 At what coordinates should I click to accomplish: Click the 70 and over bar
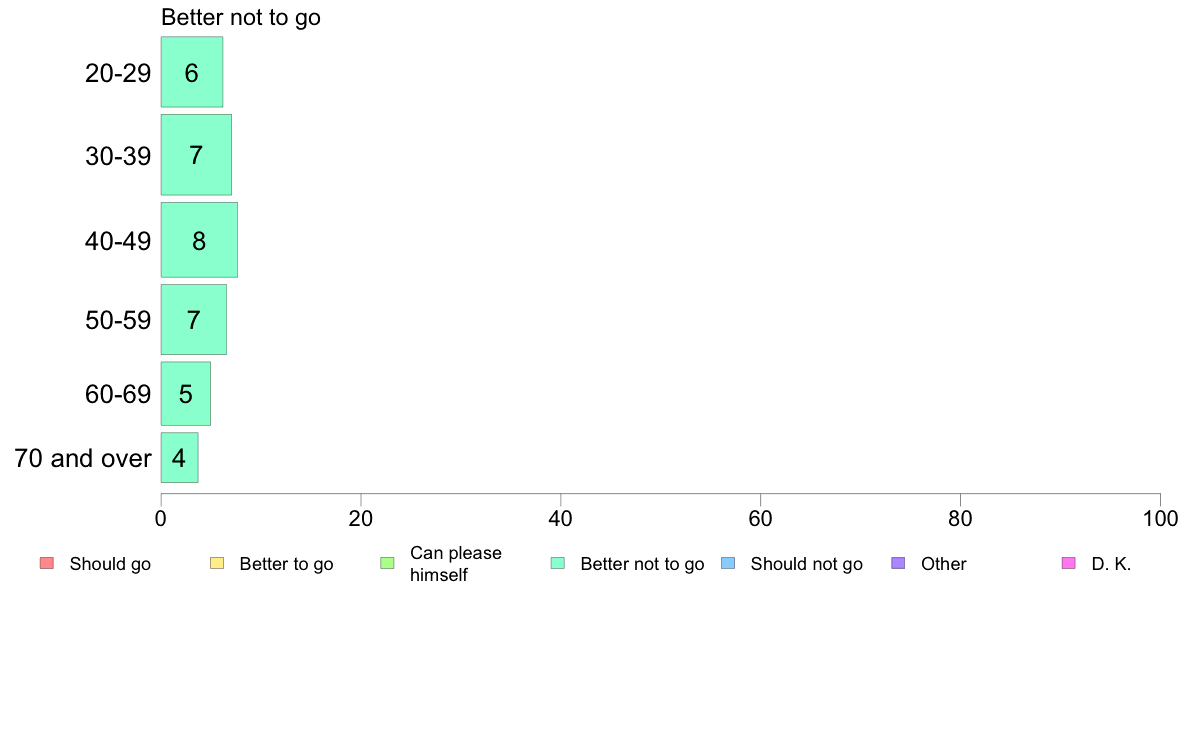[x=180, y=458]
